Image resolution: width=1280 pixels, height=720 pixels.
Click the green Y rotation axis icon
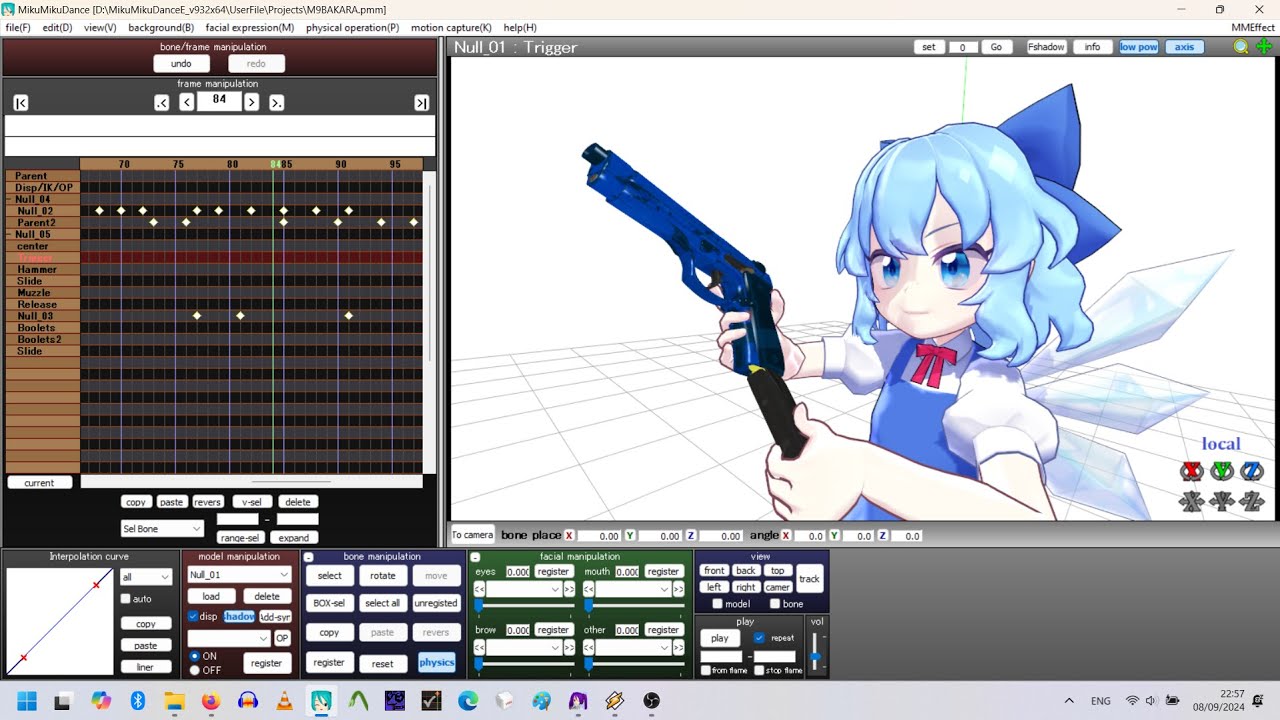(1222, 471)
